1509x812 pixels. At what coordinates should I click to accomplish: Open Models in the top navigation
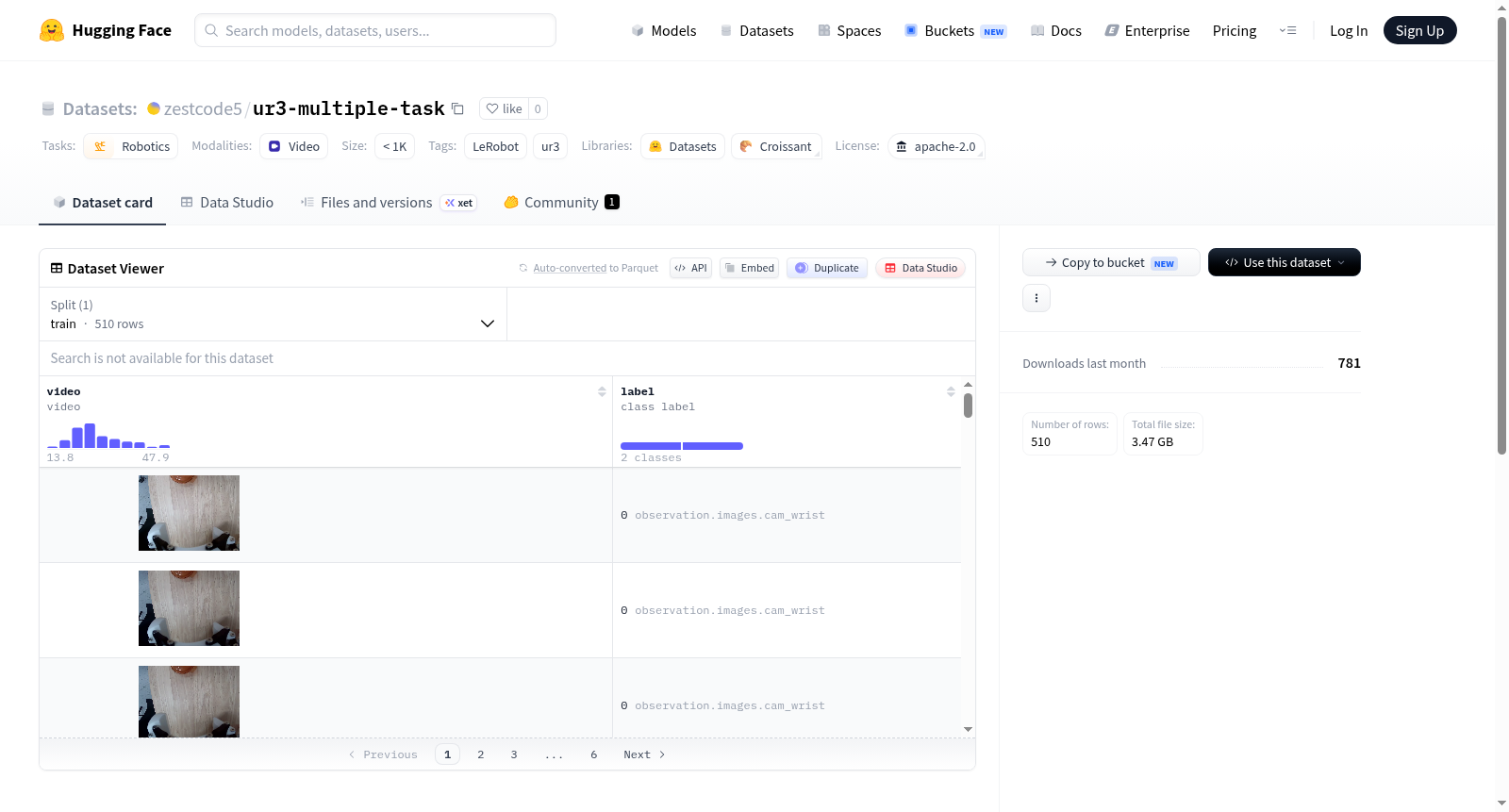(664, 31)
